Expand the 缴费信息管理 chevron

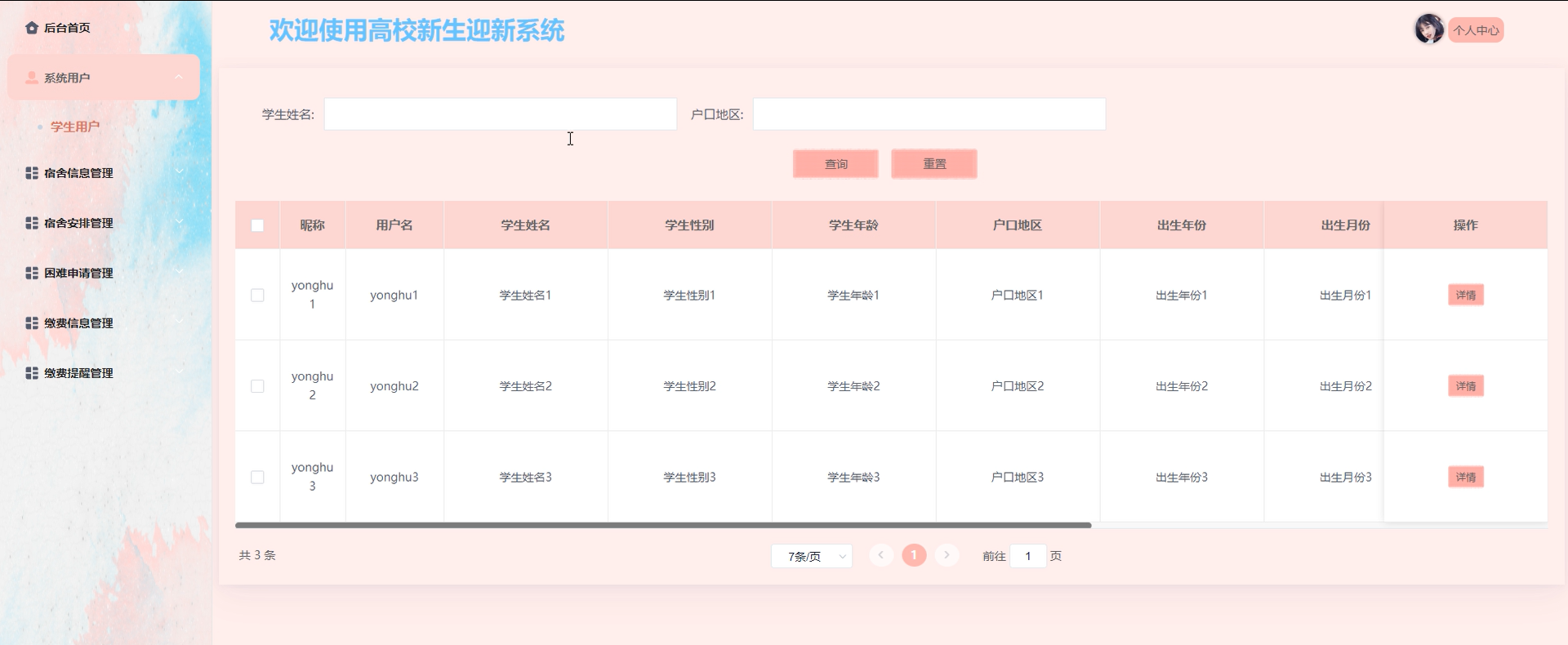179,322
